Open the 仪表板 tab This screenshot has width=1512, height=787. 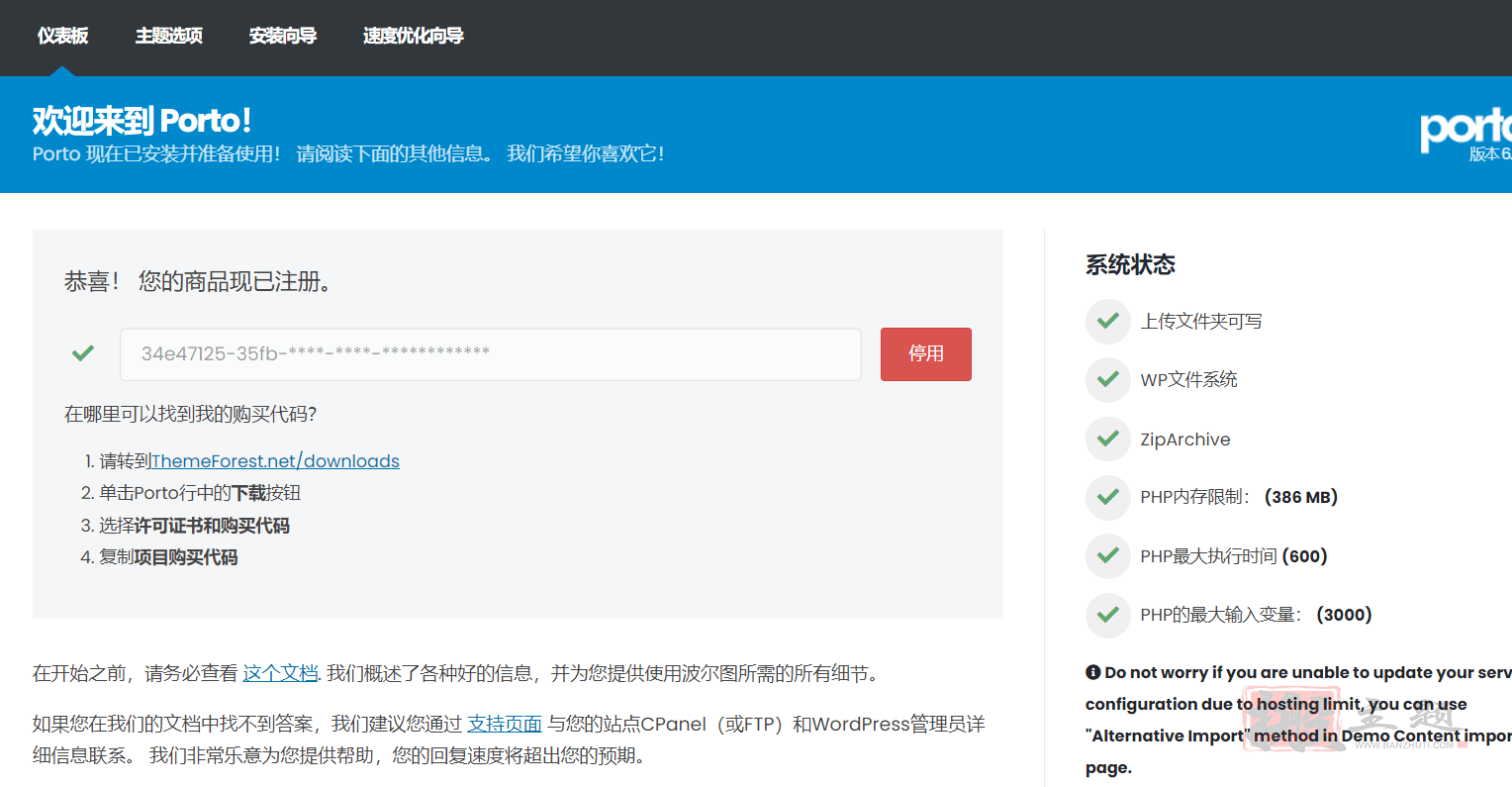[62, 36]
